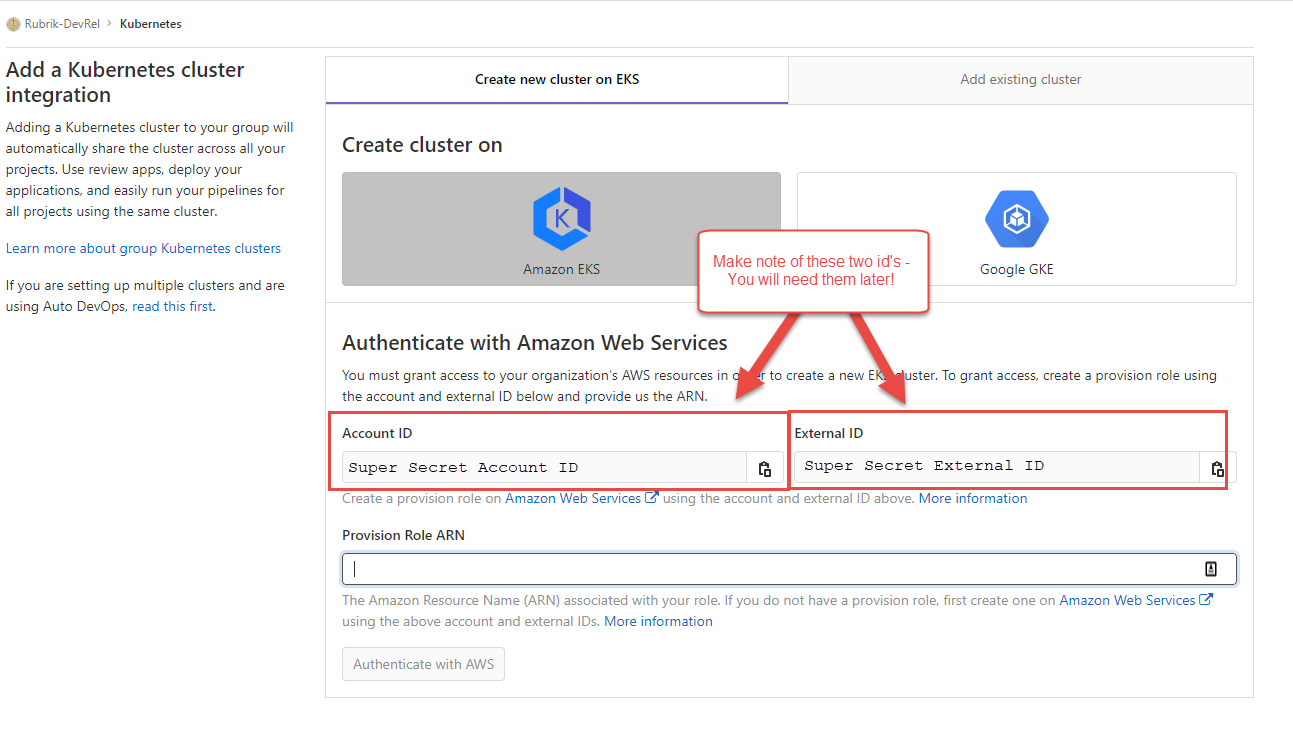Image resolution: width=1293 pixels, height=750 pixels.
Task: Open More information link under Provision Role ARN
Action: 658,621
